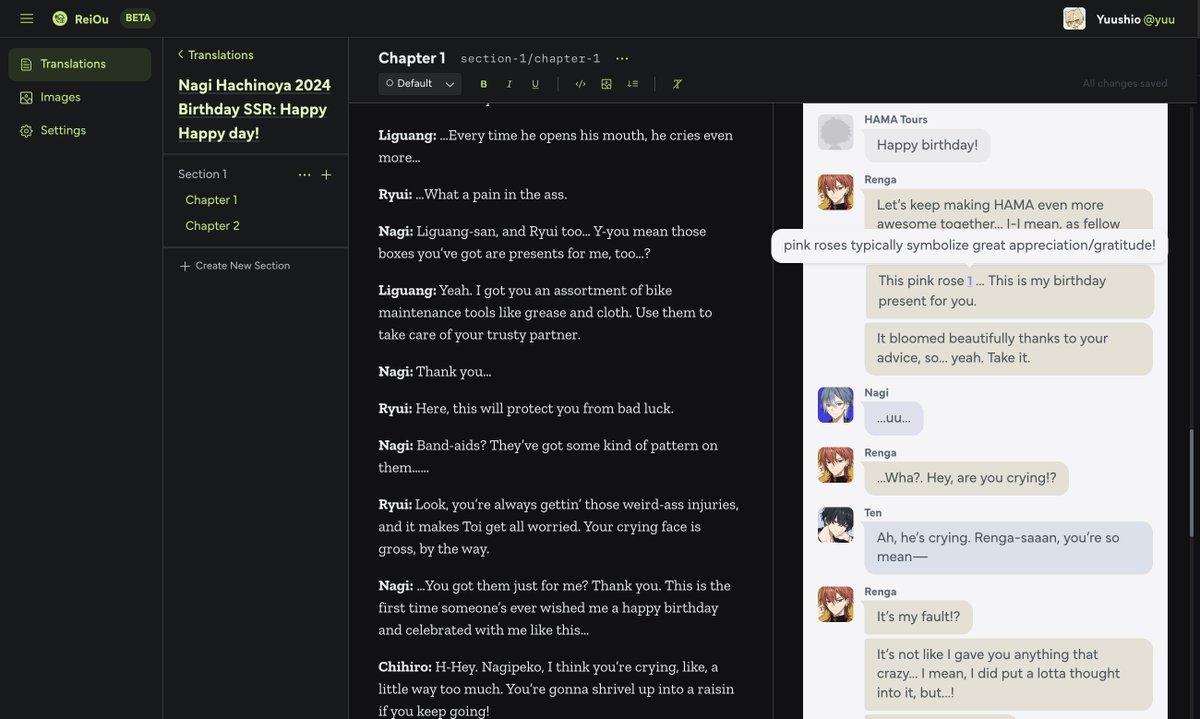Click the line 'Ryui: …What a pain in the ass.'

(473, 194)
